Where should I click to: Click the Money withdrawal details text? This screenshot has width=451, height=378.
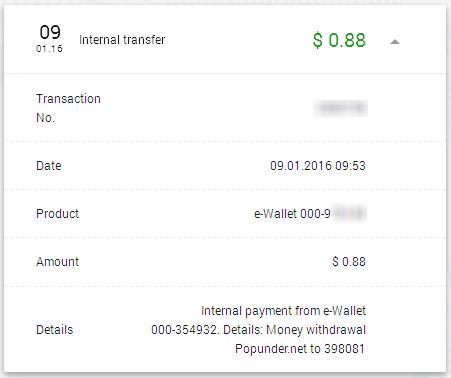pyautogui.click(x=316, y=330)
